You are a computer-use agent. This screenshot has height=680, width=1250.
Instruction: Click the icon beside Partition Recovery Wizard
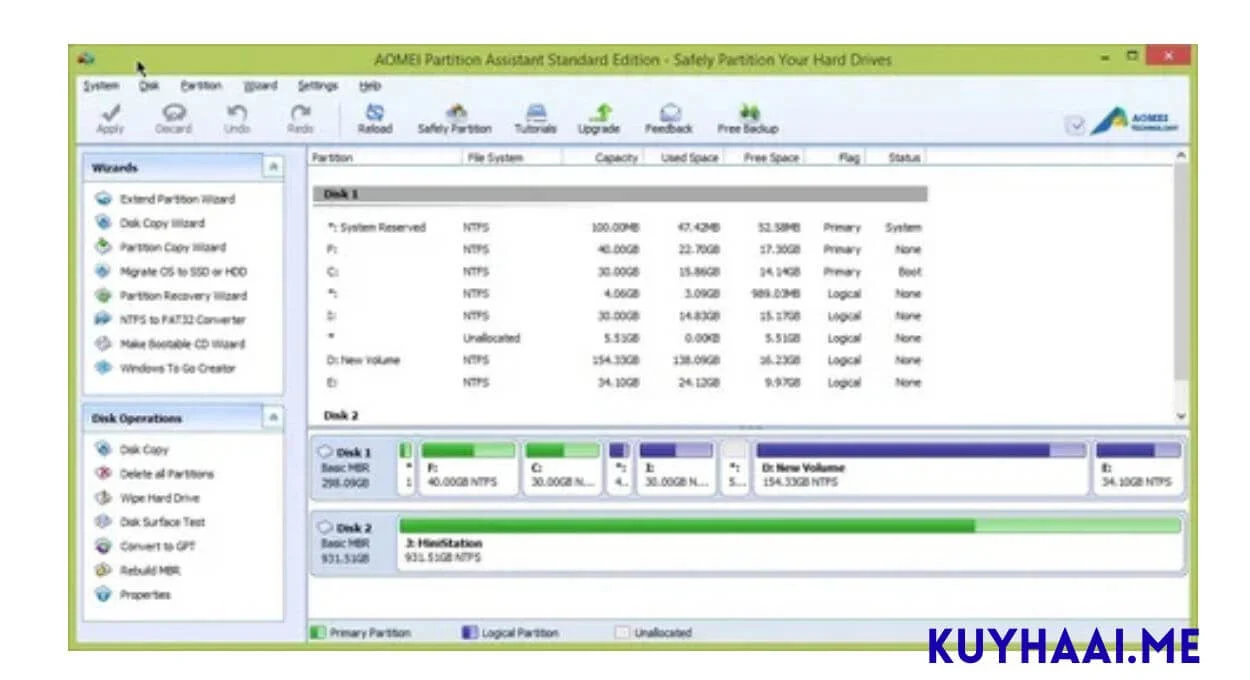[103, 295]
